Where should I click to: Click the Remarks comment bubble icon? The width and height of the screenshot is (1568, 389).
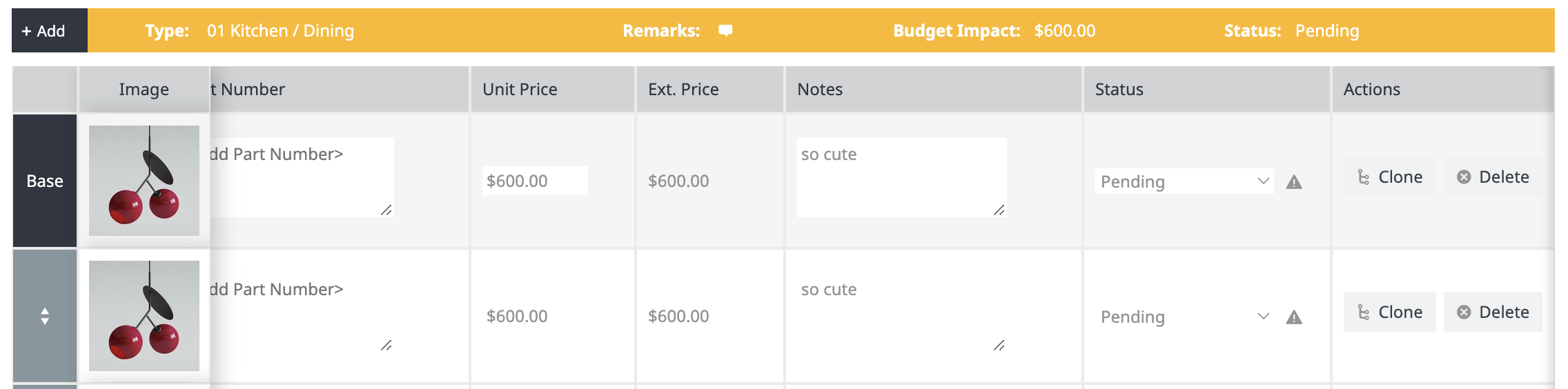(725, 30)
